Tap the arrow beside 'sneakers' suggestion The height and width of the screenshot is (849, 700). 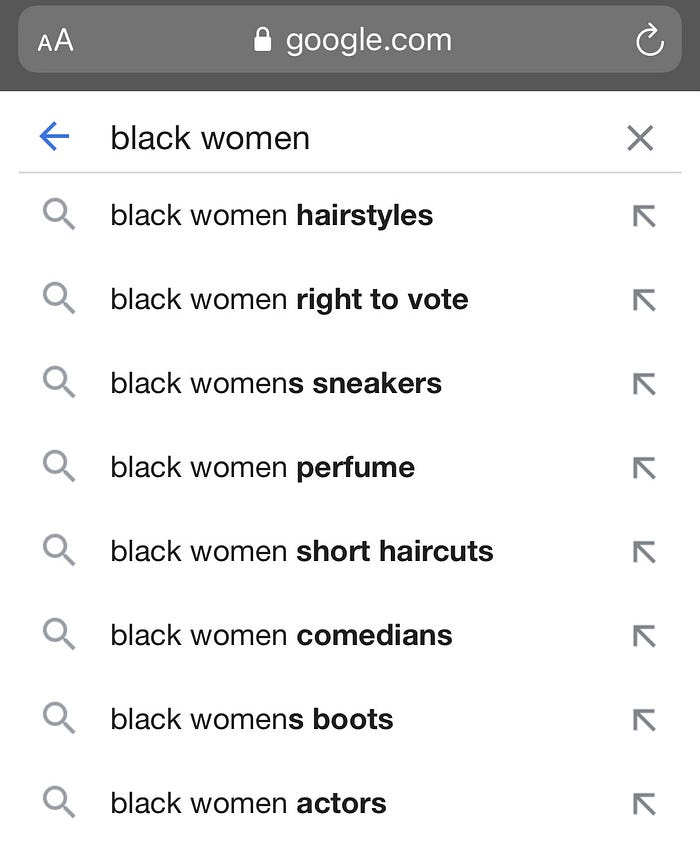tap(644, 384)
